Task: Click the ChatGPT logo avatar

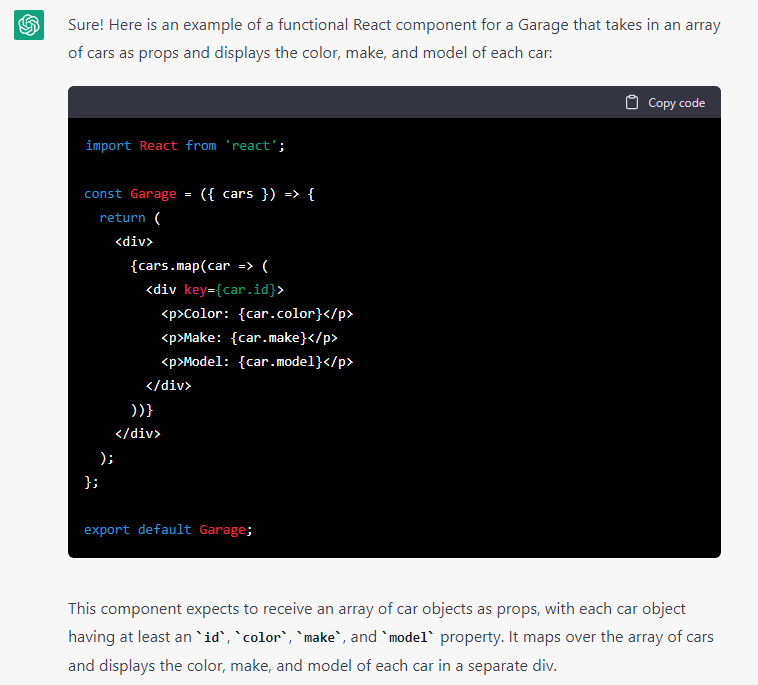Action: pyautogui.click(x=29, y=25)
